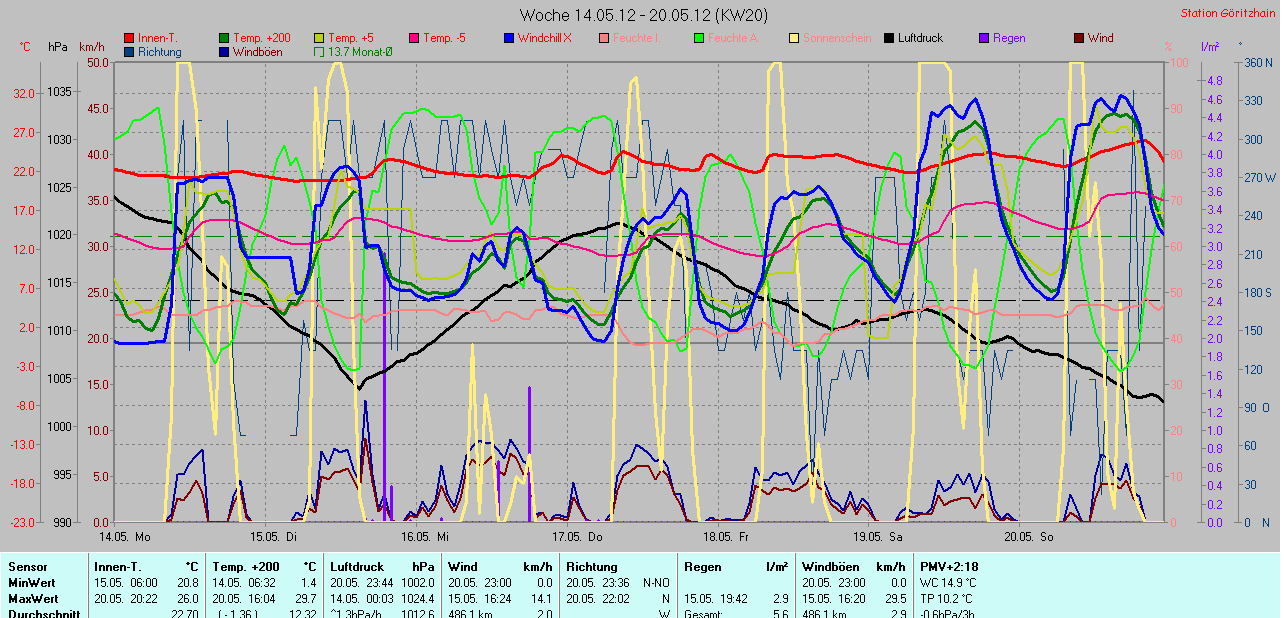Click the '18.05. Fr' date label
Viewport: 1284px width, 618px height.
tap(726, 536)
